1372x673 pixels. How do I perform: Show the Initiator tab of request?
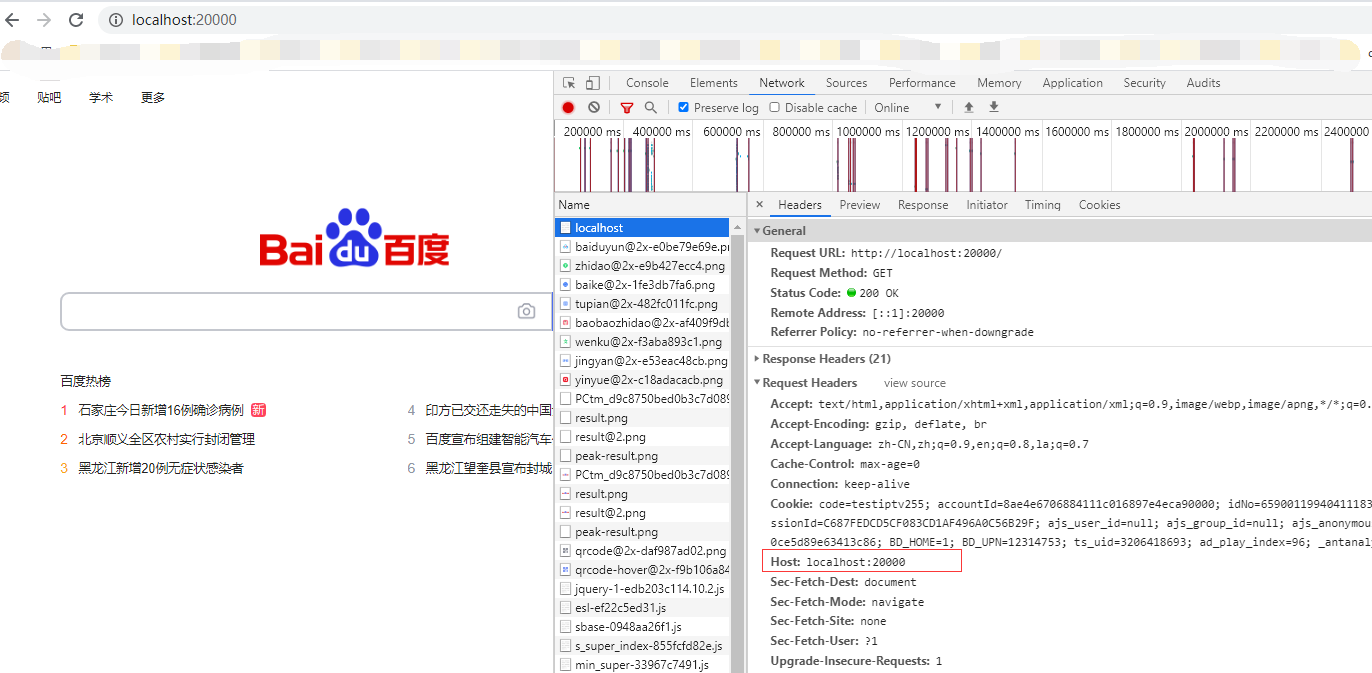987,205
